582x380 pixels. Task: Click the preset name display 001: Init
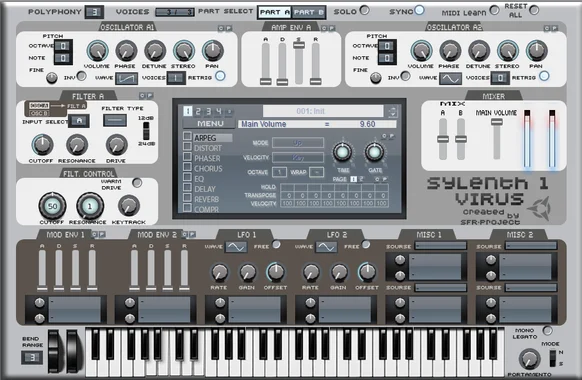[323, 111]
